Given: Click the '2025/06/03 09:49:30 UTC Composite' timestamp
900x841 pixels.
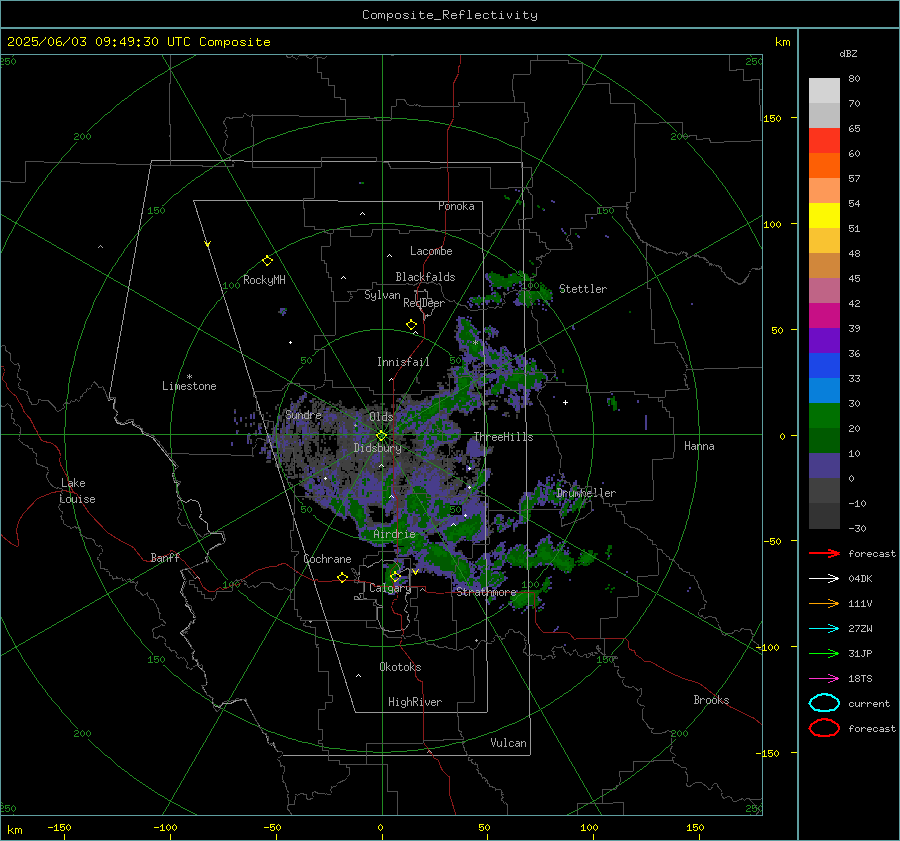Looking at the screenshot, I should [x=138, y=42].
